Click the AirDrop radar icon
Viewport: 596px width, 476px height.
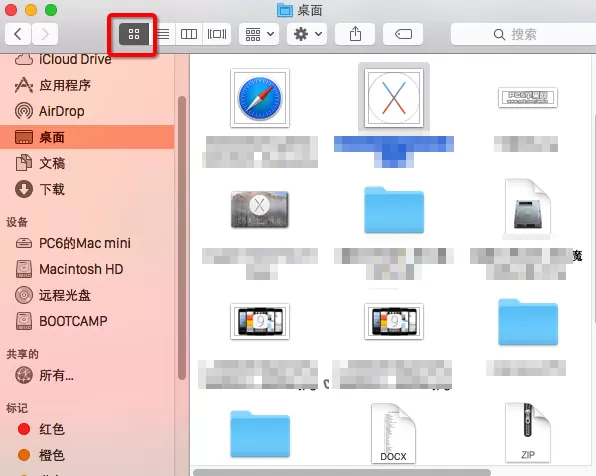pos(24,111)
